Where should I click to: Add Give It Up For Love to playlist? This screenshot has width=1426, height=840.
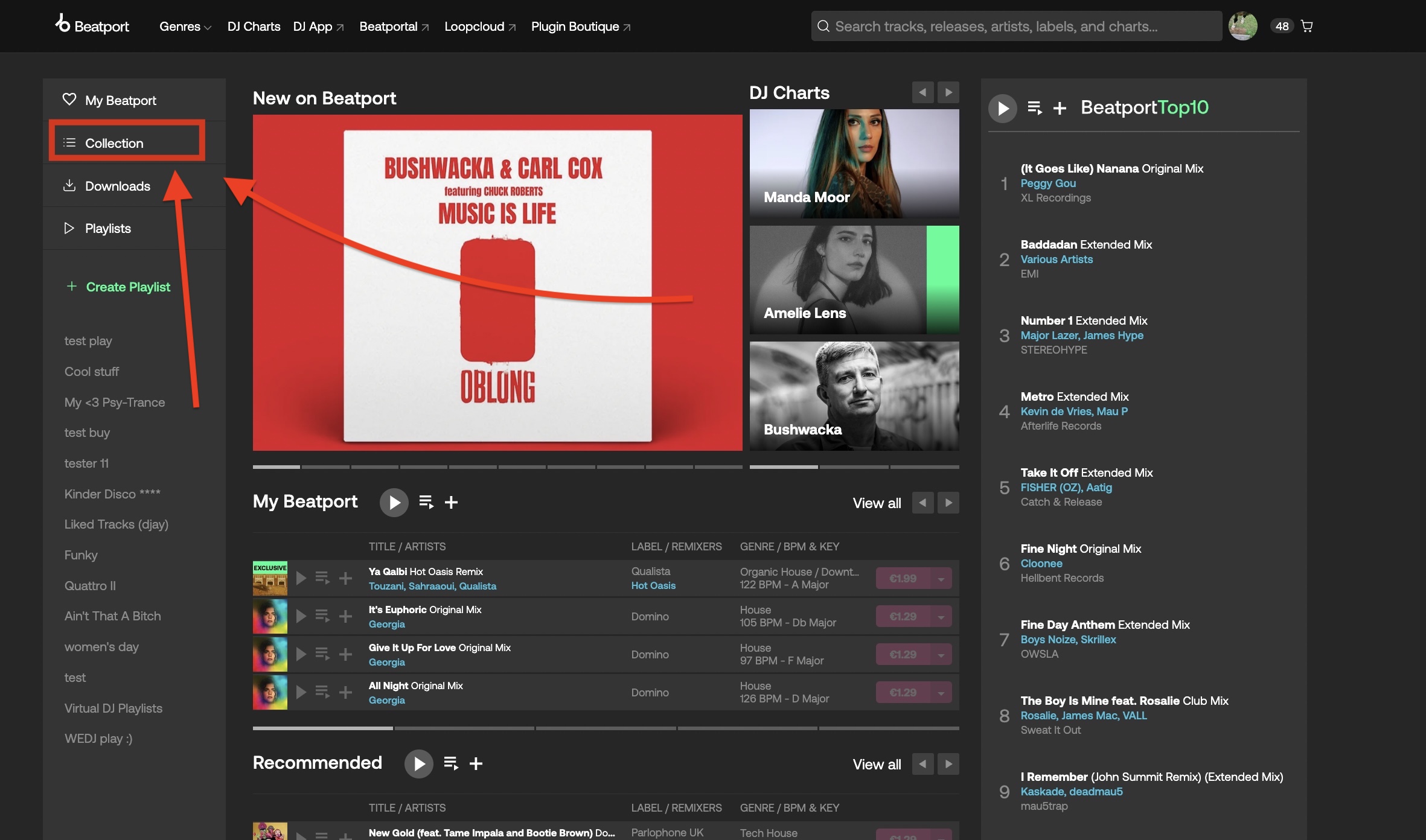[345, 654]
